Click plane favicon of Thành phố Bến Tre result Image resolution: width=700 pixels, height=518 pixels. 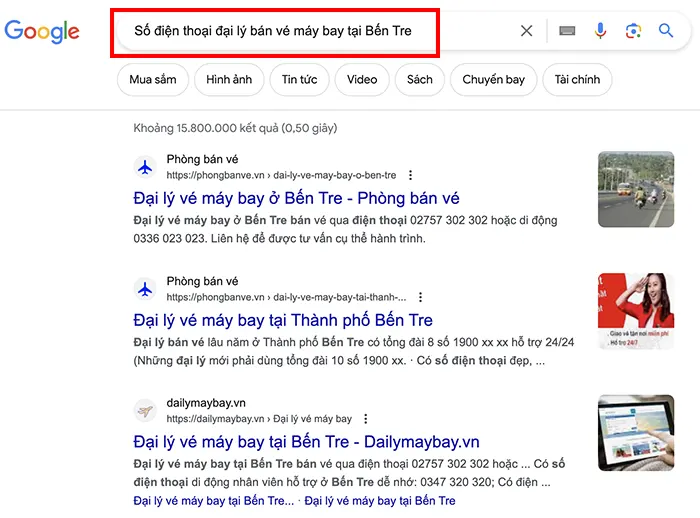pyautogui.click(x=145, y=289)
